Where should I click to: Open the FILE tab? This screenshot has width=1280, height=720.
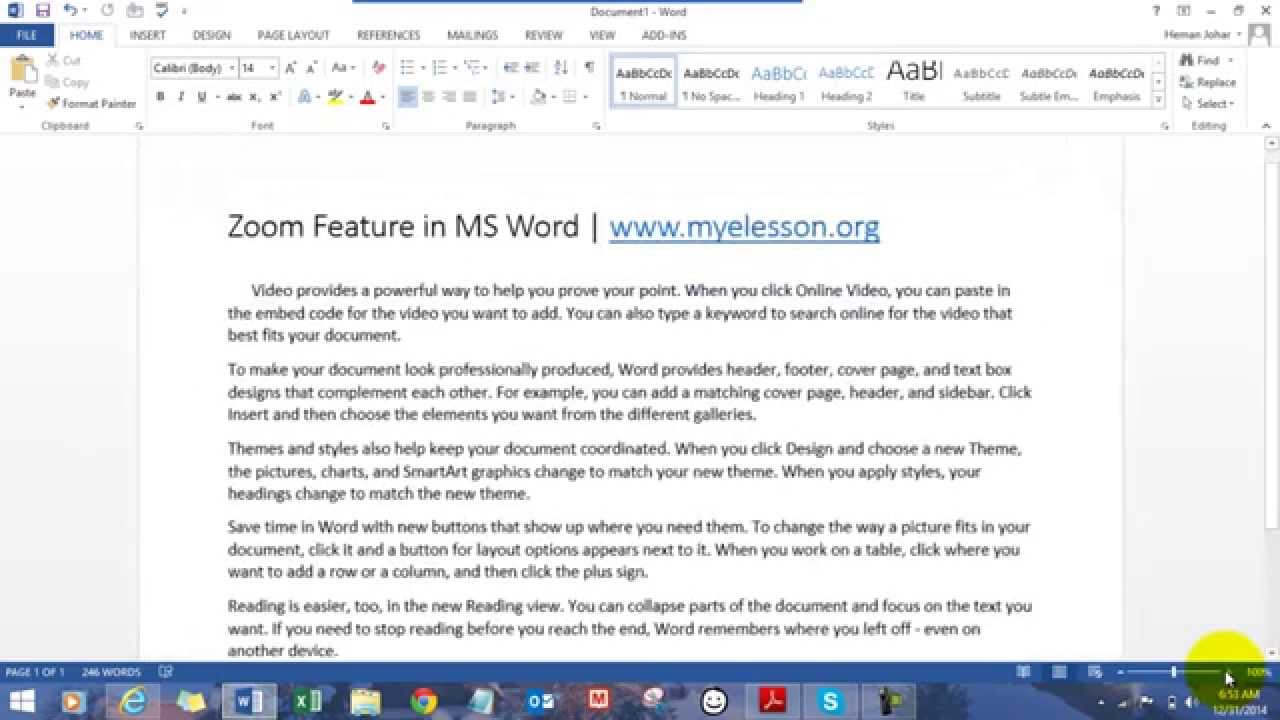(x=27, y=35)
